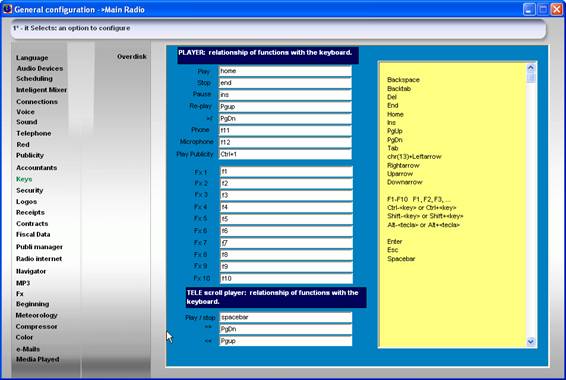Select the Voice option
The image size is (566, 380).
pyautogui.click(x=25, y=112)
